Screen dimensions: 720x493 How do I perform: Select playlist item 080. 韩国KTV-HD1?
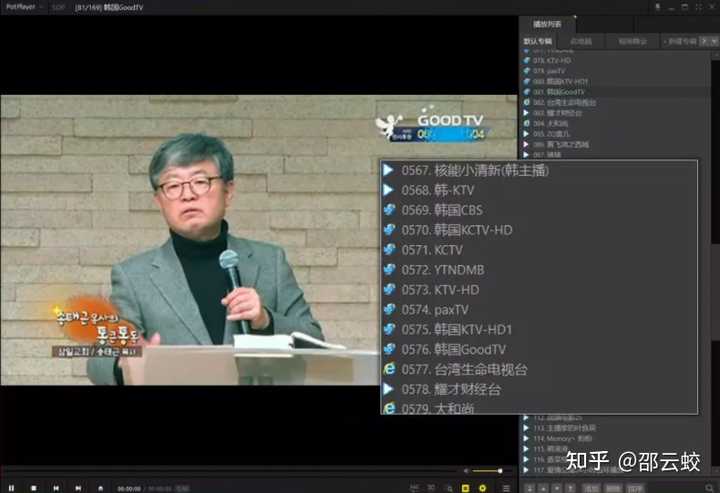point(615,81)
